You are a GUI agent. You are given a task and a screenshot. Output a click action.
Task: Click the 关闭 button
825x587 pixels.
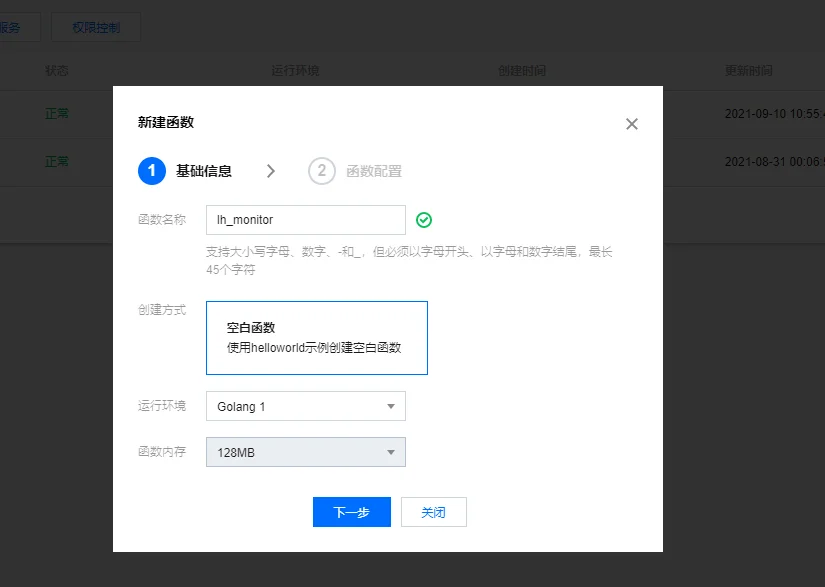click(434, 512)
